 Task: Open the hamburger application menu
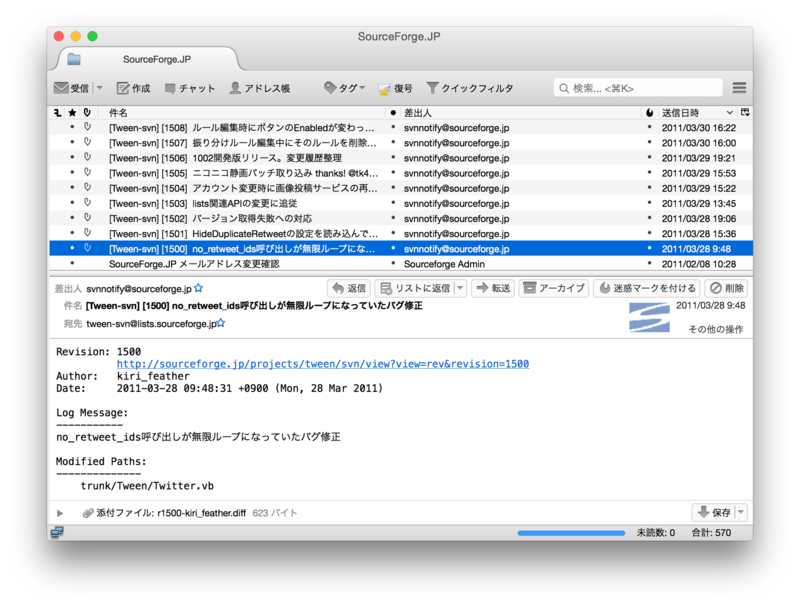[x=739, y=88]
